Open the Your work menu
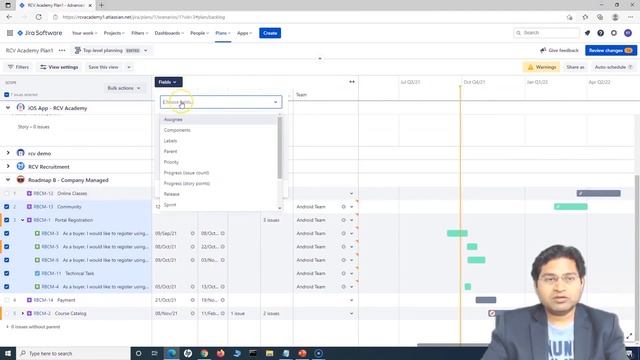Image resolution: width=640 pixels, height=360 pixels. pyautogui.click(x=84, y=33)
